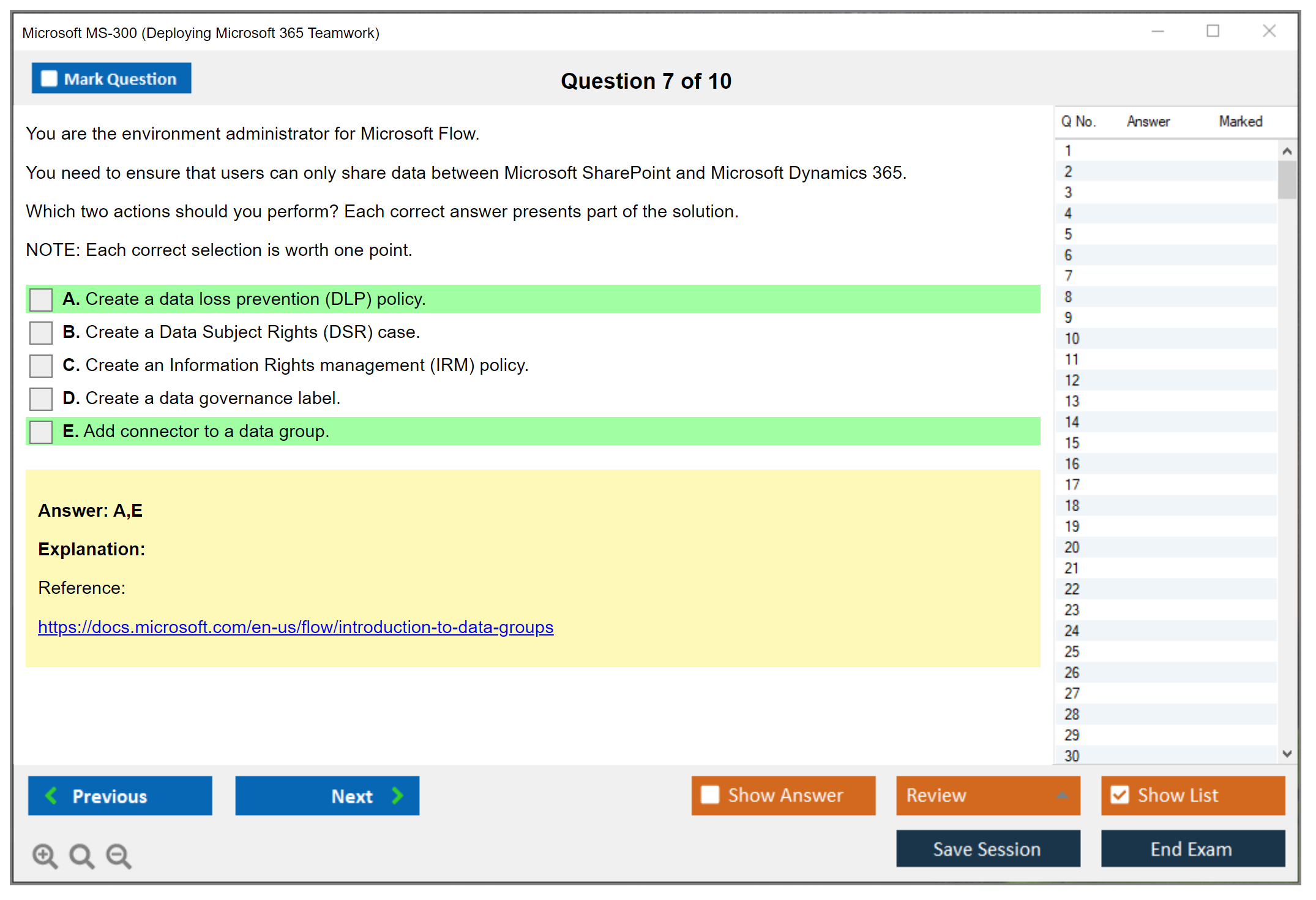Screen dimensions: 1316x900
Task: Click the right chevron on Next
Action: click(398, 795)
